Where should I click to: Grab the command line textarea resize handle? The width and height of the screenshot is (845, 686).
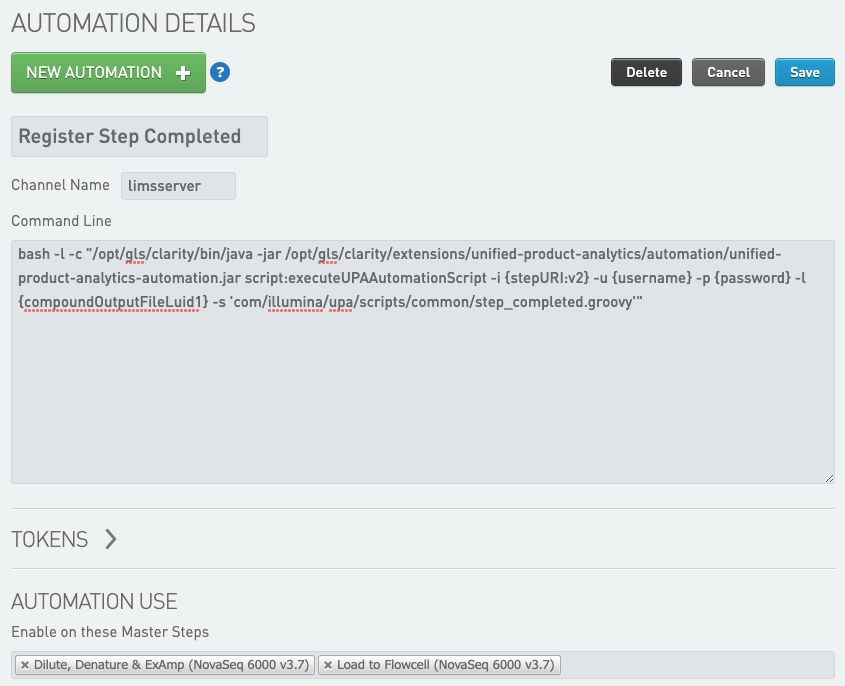[829, 479]
